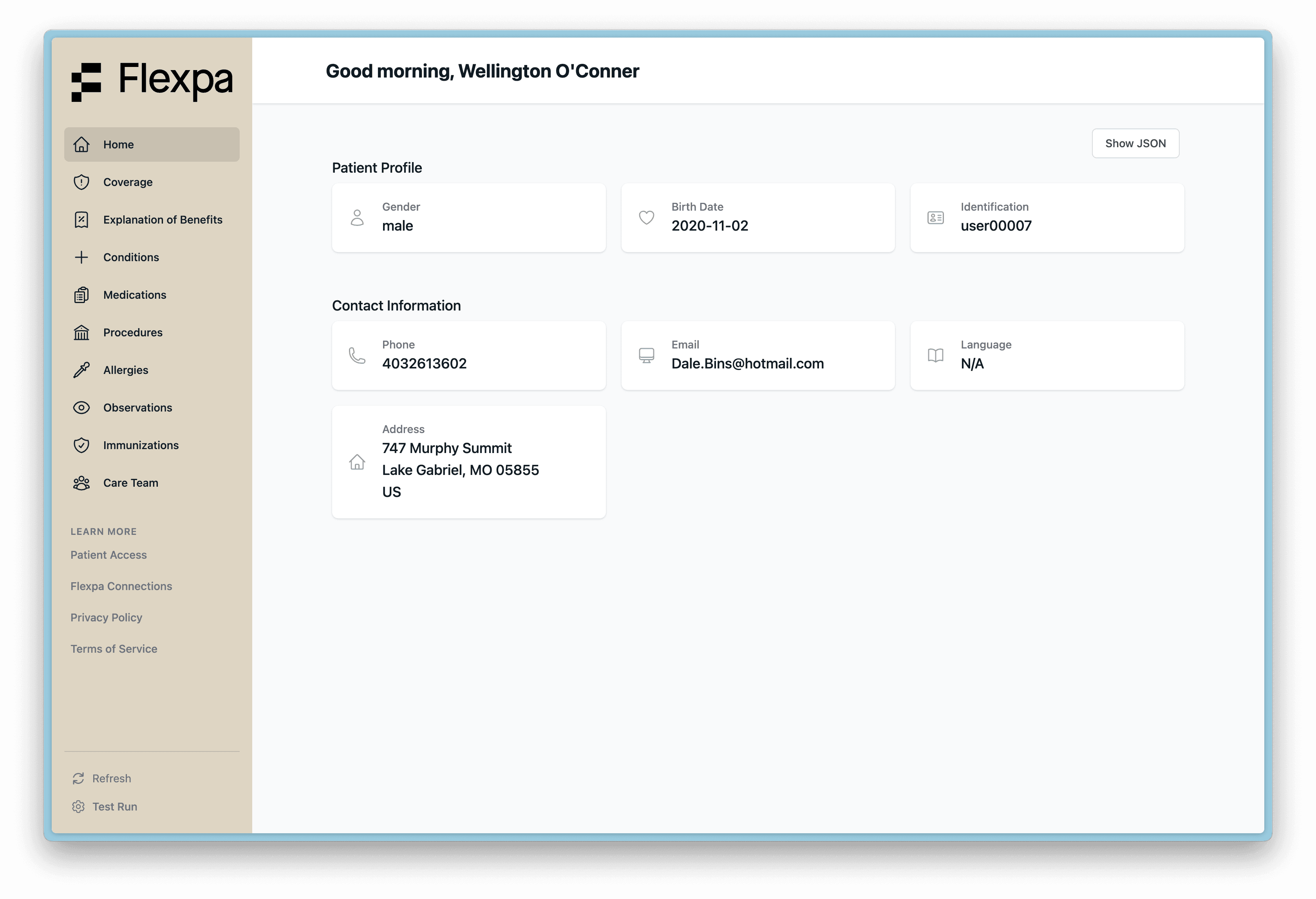Select the Coverage section icon

coord(82,182)
